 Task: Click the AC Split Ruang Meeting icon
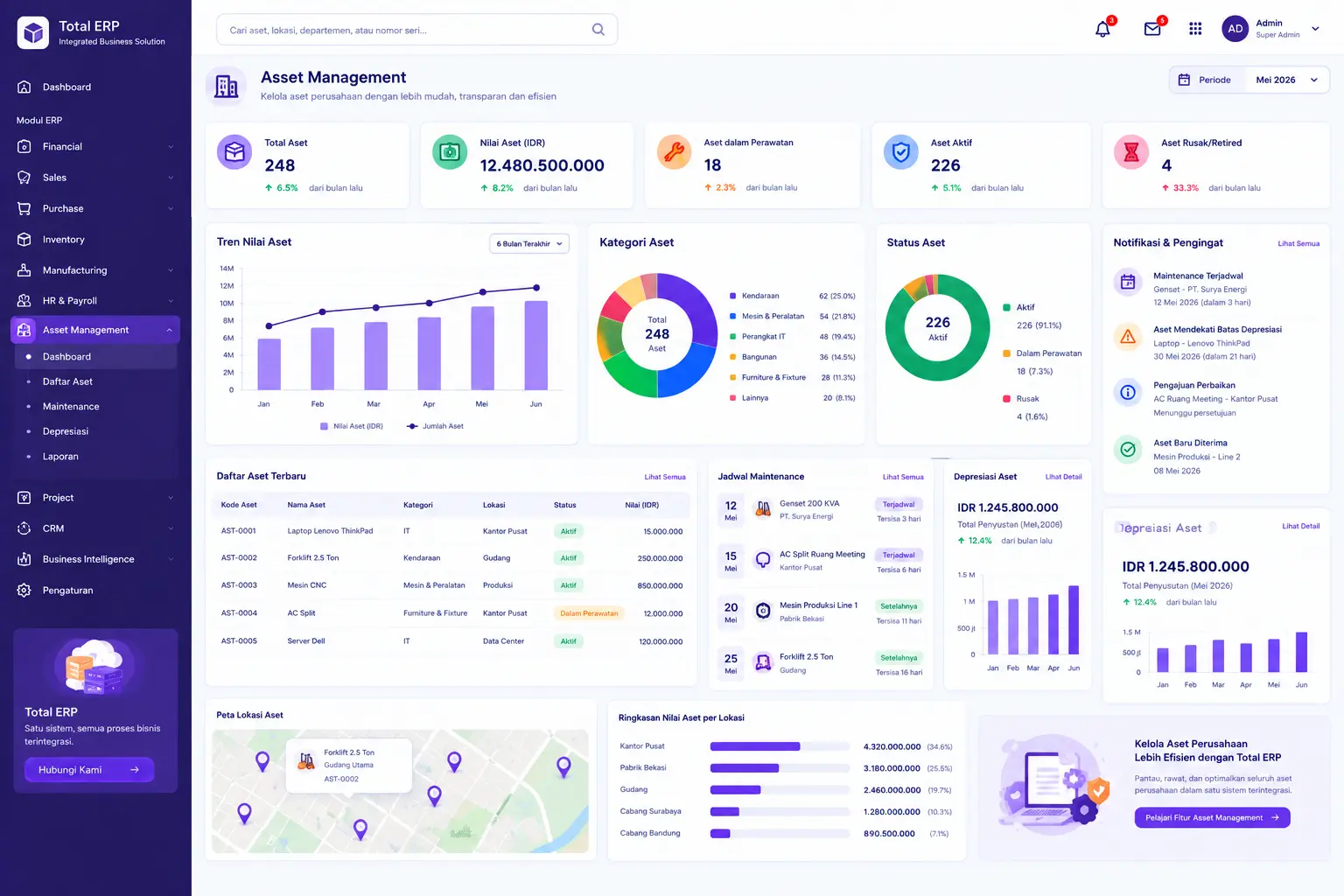click(x=763, y=559)
